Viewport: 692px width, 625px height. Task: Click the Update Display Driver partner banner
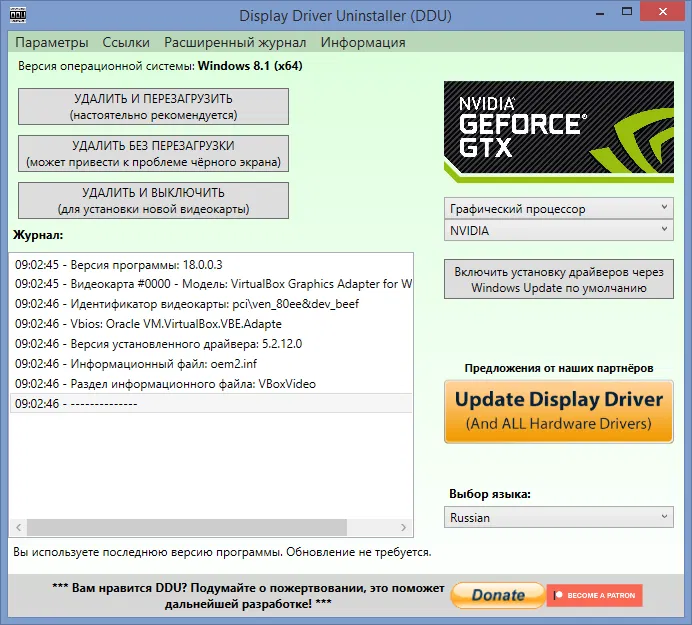559,411
